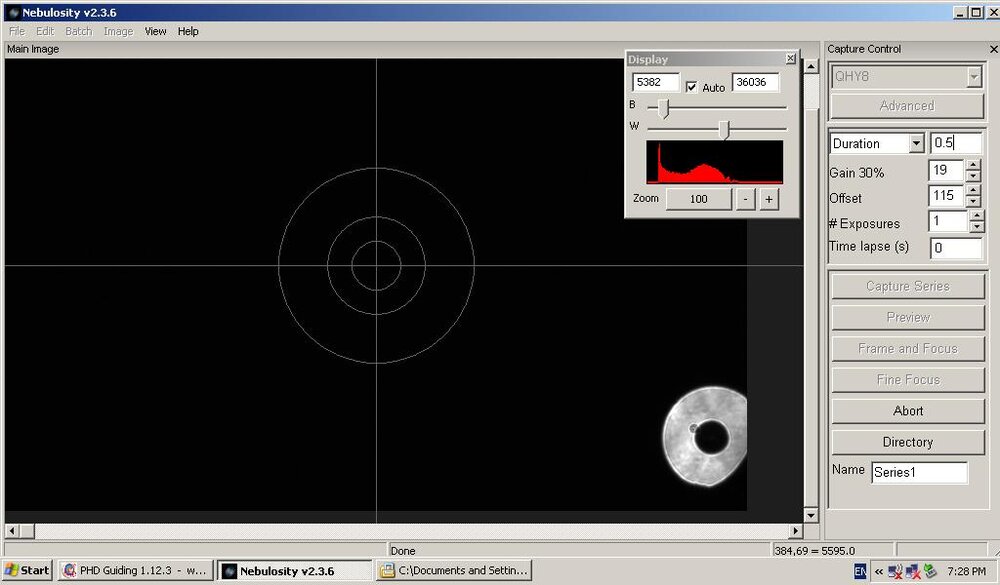Click the Directory button
This screenshot has width=1000, height=585.
tap(907, 442)
